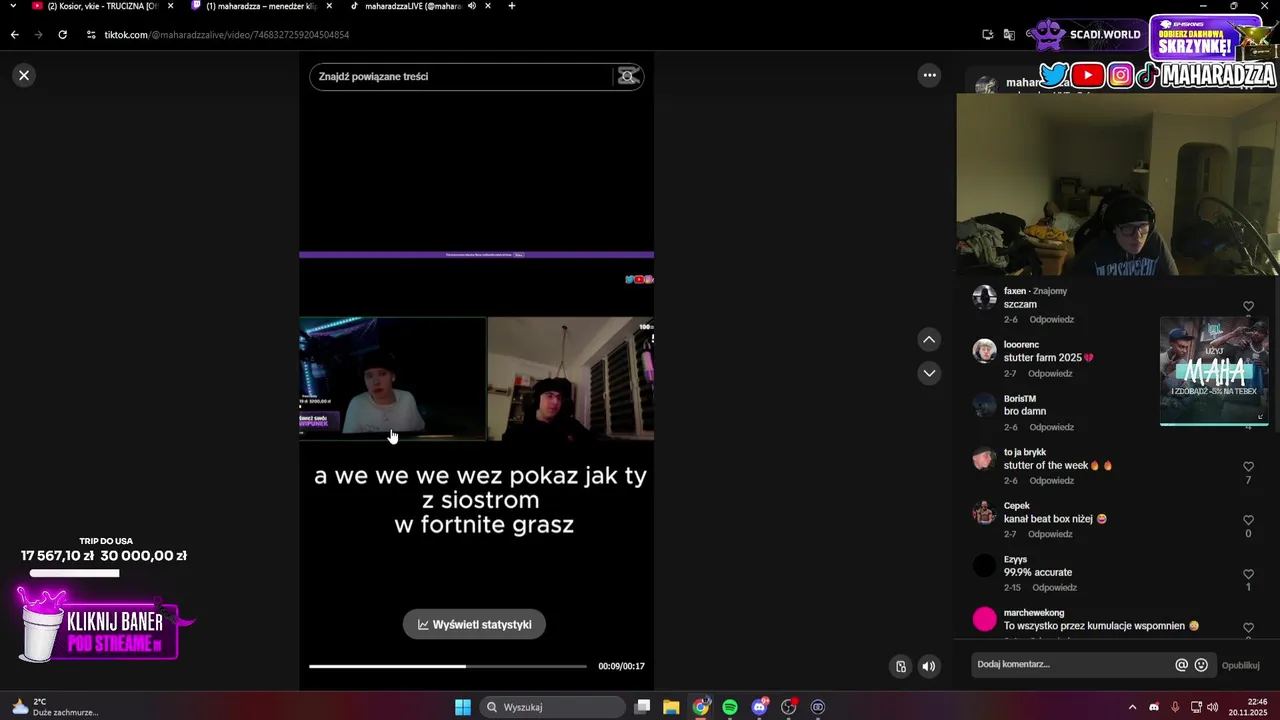Open the OBS icon on taskbar
The image size is (1280, 720).
[x=789, y=707]
